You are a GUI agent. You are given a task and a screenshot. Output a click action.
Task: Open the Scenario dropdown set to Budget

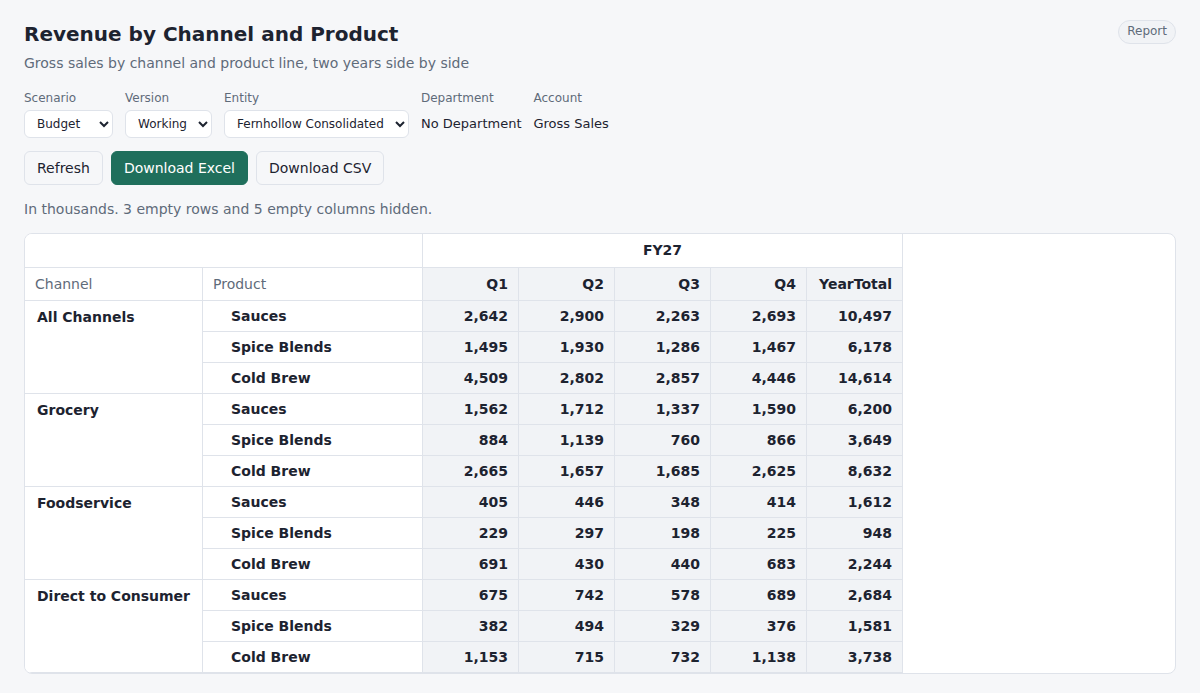(68, 124)
